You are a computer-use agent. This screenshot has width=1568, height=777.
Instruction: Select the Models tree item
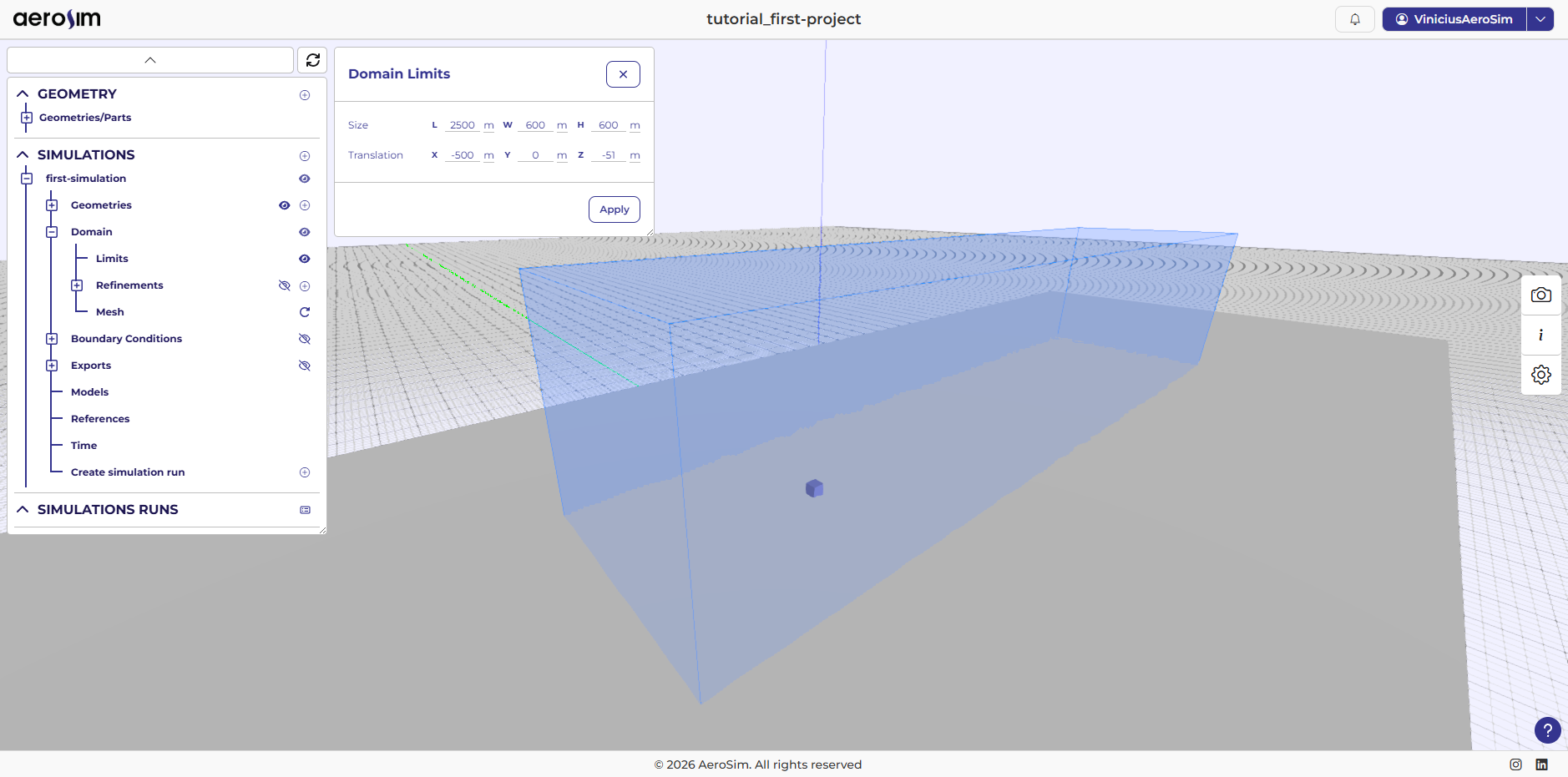[x=89, y=392]
